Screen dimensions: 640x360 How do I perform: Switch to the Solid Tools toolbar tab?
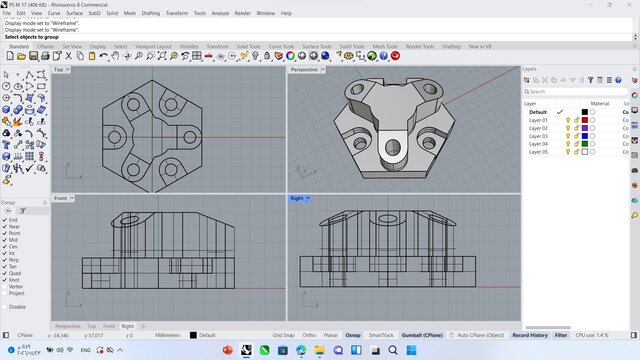click(x=248, y=47)
